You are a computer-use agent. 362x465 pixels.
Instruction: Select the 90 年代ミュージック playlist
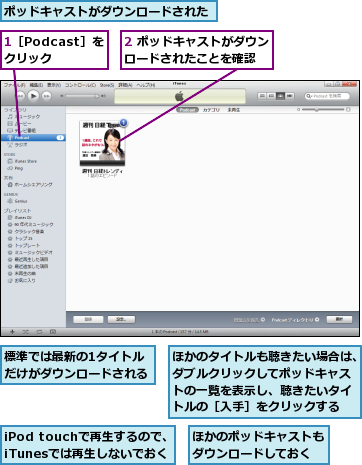(x=33, y=224)
